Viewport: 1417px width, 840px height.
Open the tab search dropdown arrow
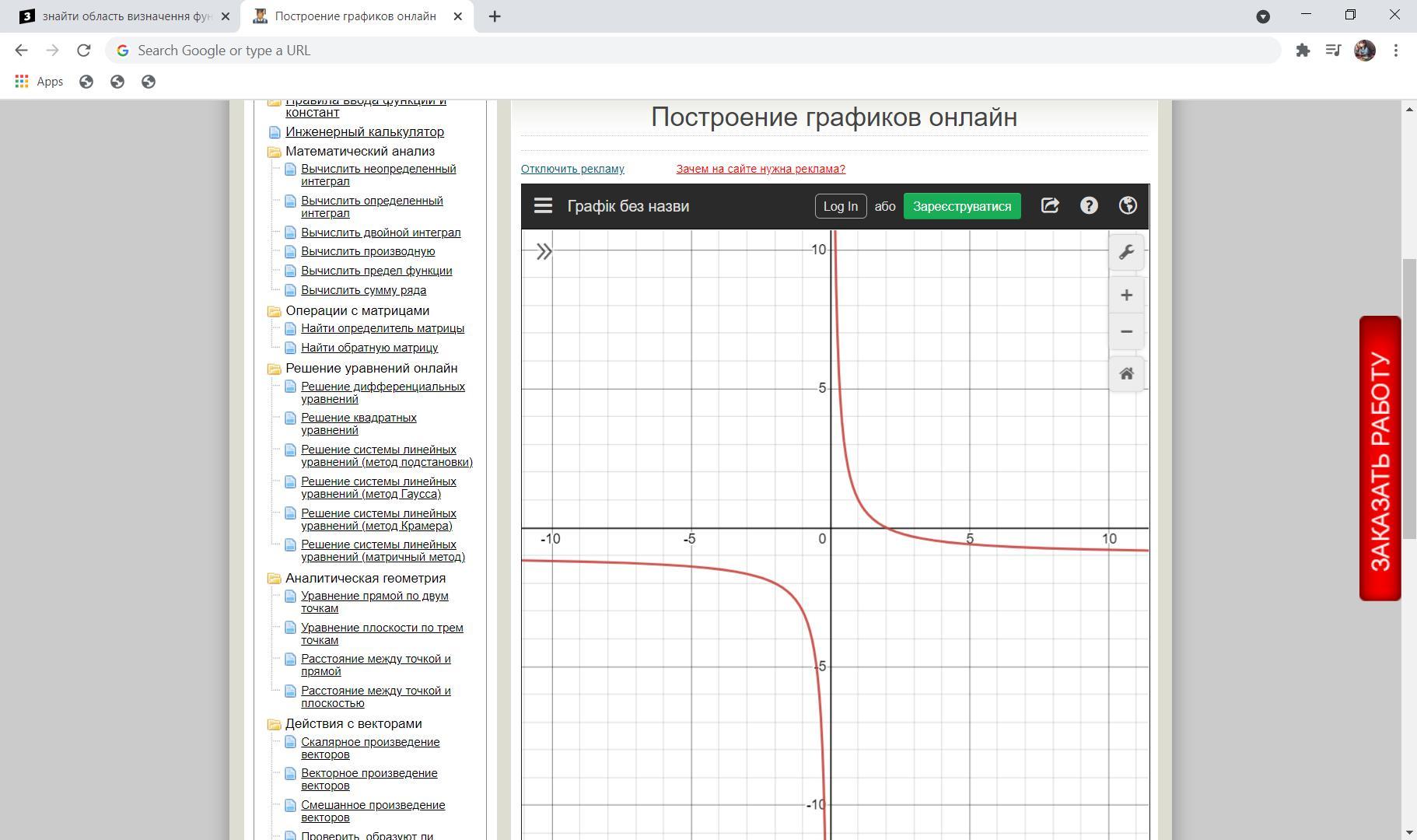(x=1263, y=16)
